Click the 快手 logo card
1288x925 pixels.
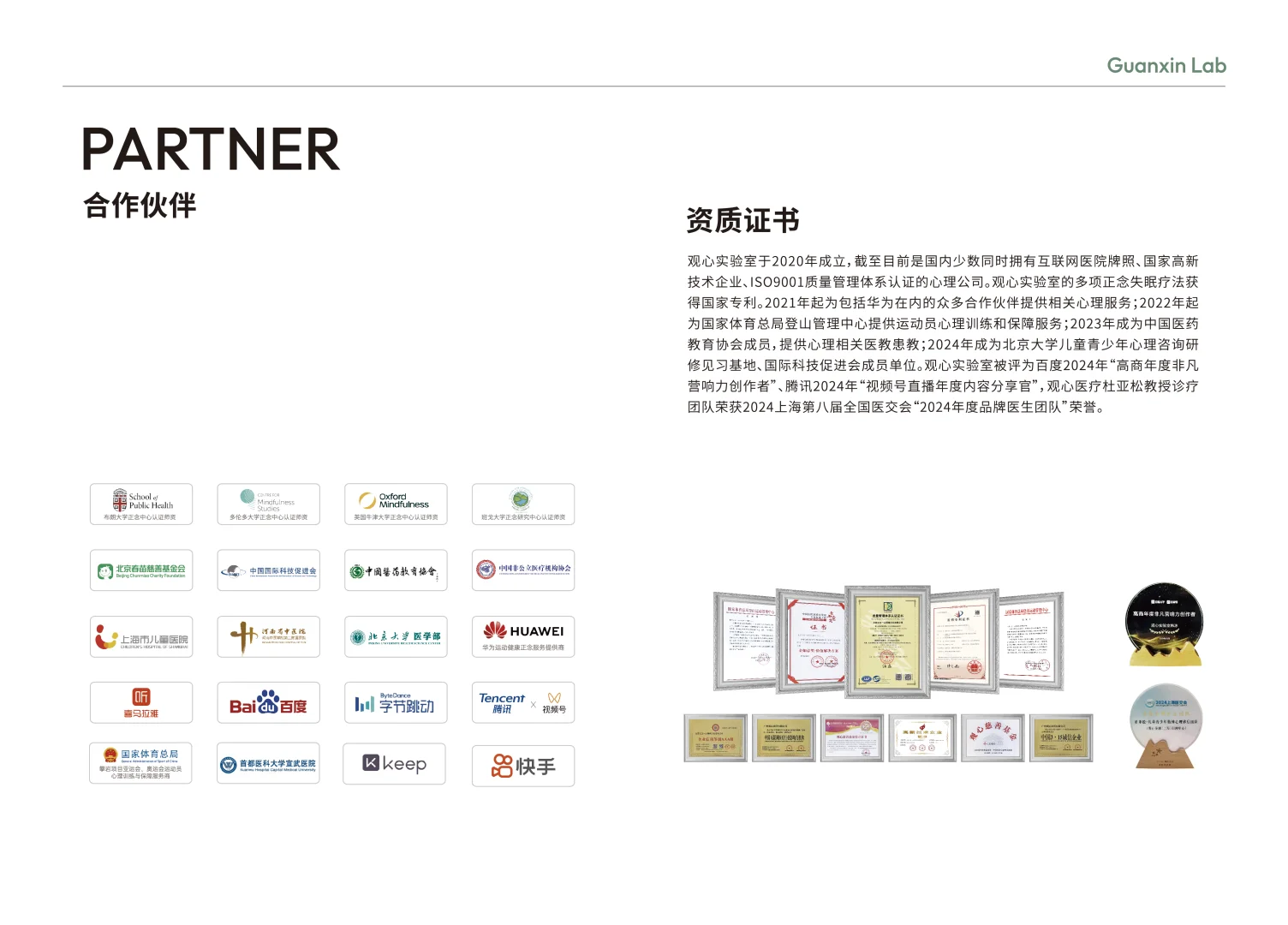tap(523, 766)
